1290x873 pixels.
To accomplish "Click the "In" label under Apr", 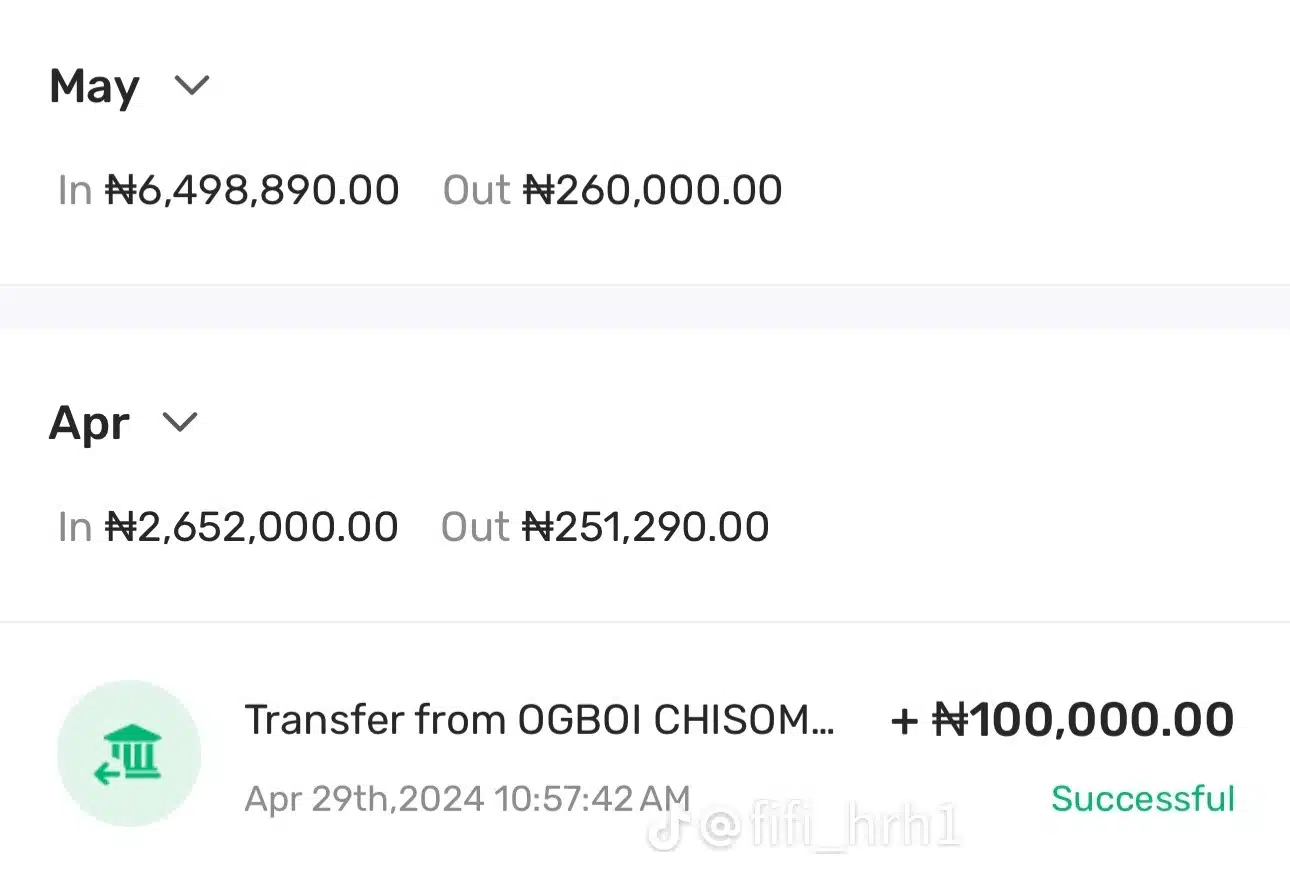I will coord(75,527).
